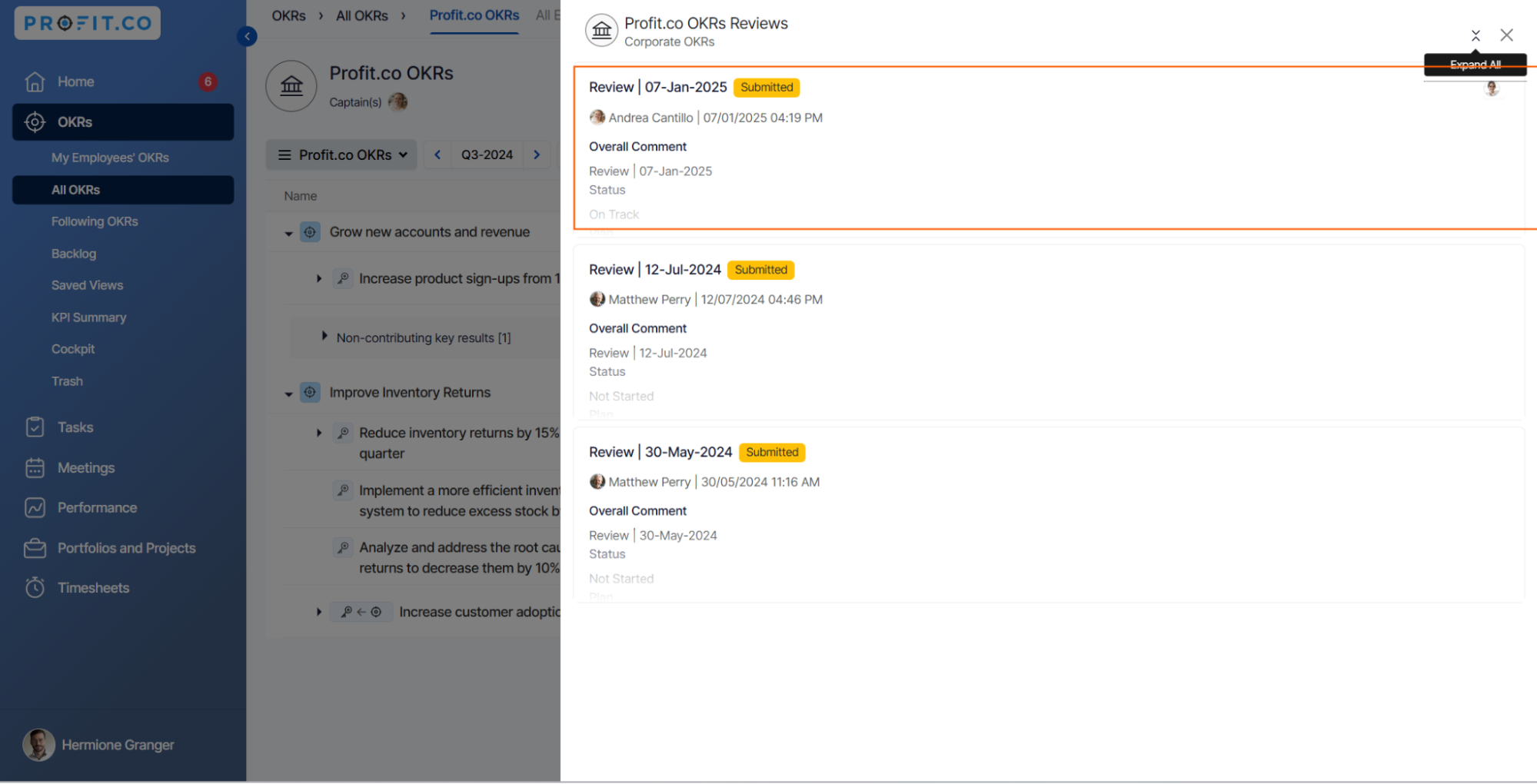
Task: Click the Meetings calendar icon
Action: 35,468
